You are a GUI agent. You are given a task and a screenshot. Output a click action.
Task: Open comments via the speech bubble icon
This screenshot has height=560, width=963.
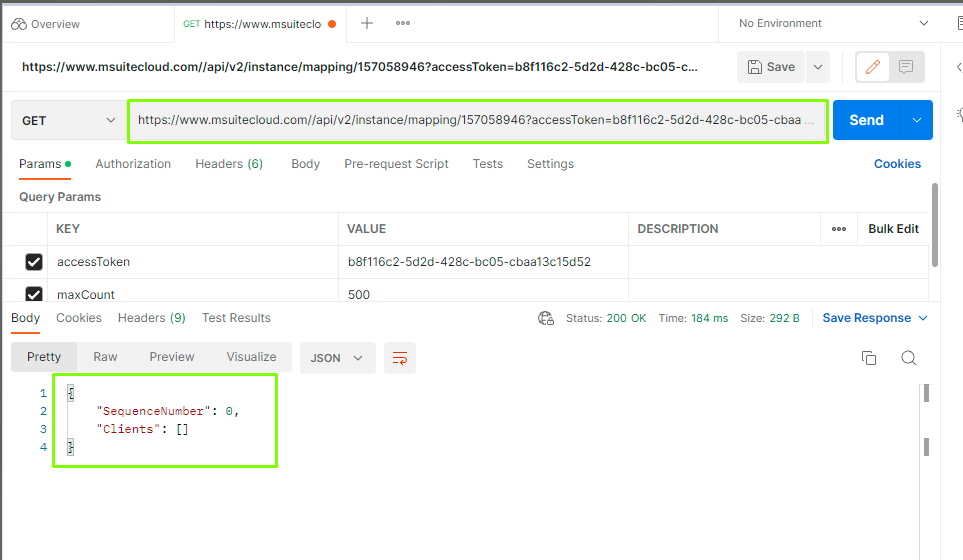pos(906,67)
